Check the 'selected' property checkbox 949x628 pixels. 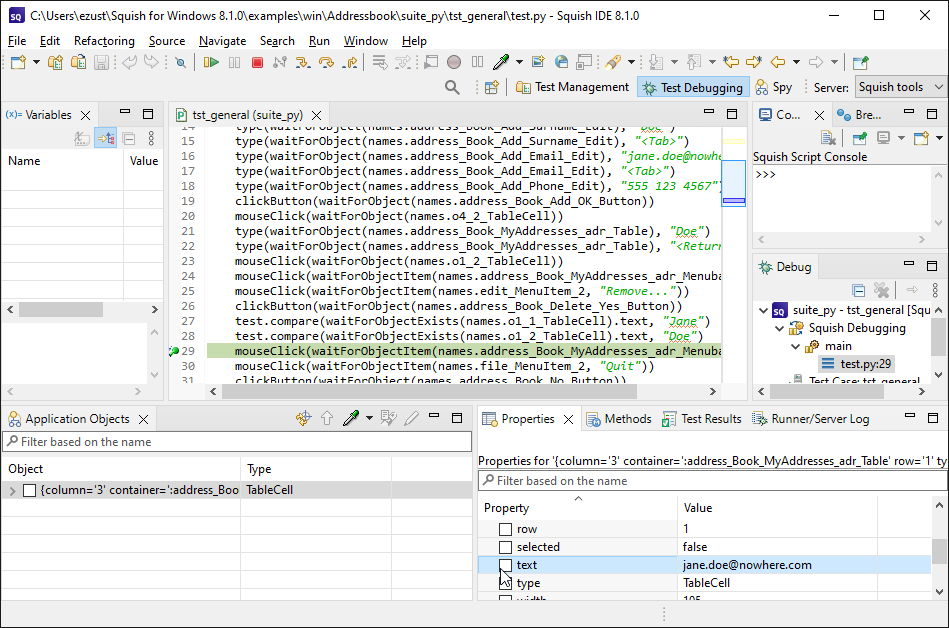pyautogui.click(x=505, y=547)
